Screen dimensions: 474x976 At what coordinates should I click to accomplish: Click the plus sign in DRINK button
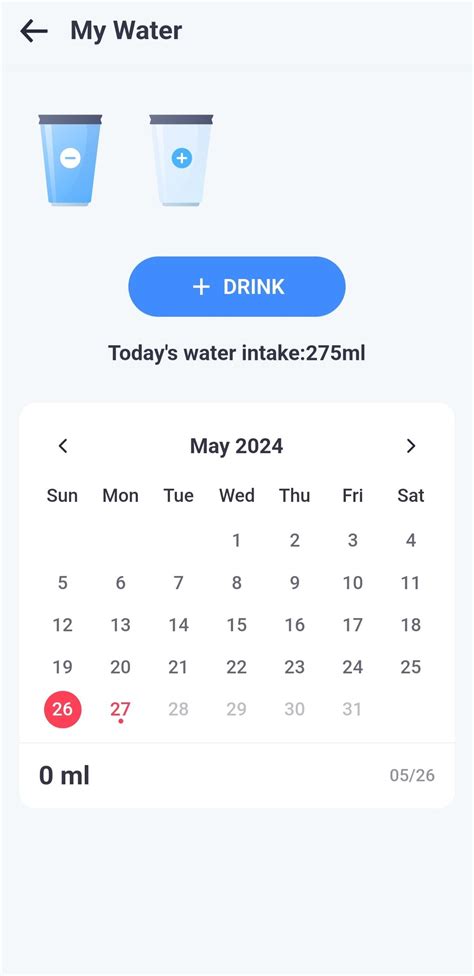tap(201, 287)
